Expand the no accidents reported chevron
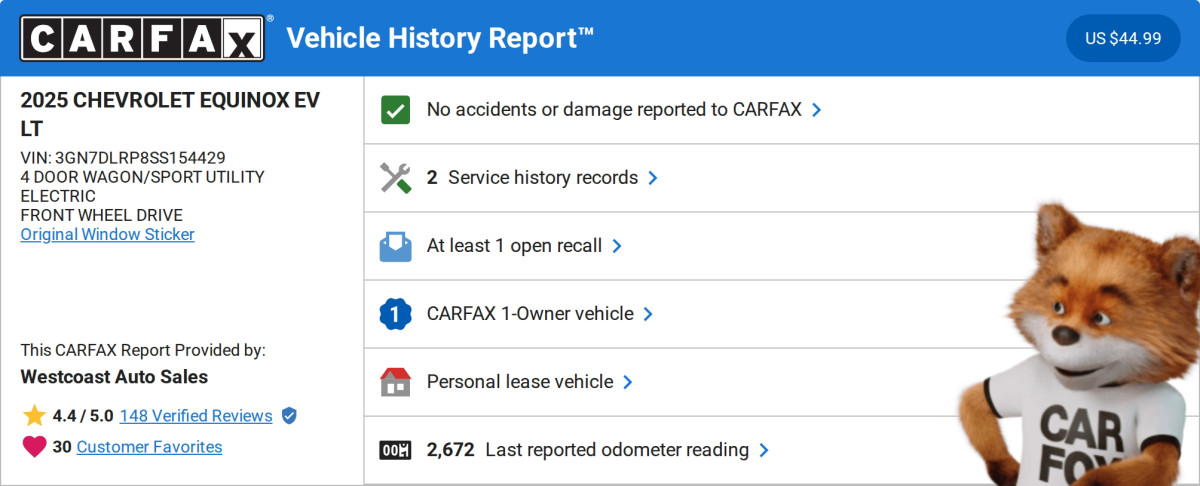Image resolution: width=1200 pixels, height=486 pixels. pyautogui.click(x=817, y=110)
